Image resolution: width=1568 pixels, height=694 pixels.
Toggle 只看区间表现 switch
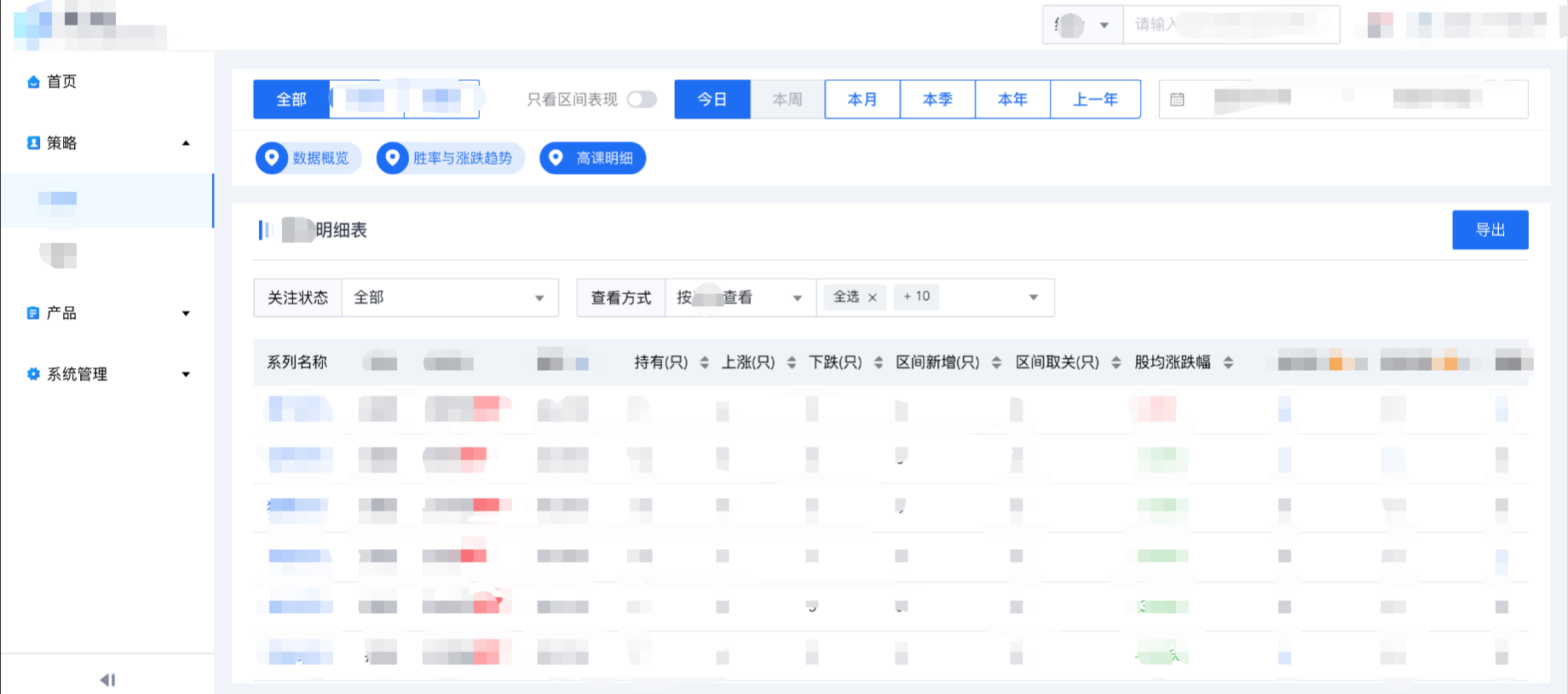pyautogui.click(x=642, y=100)
